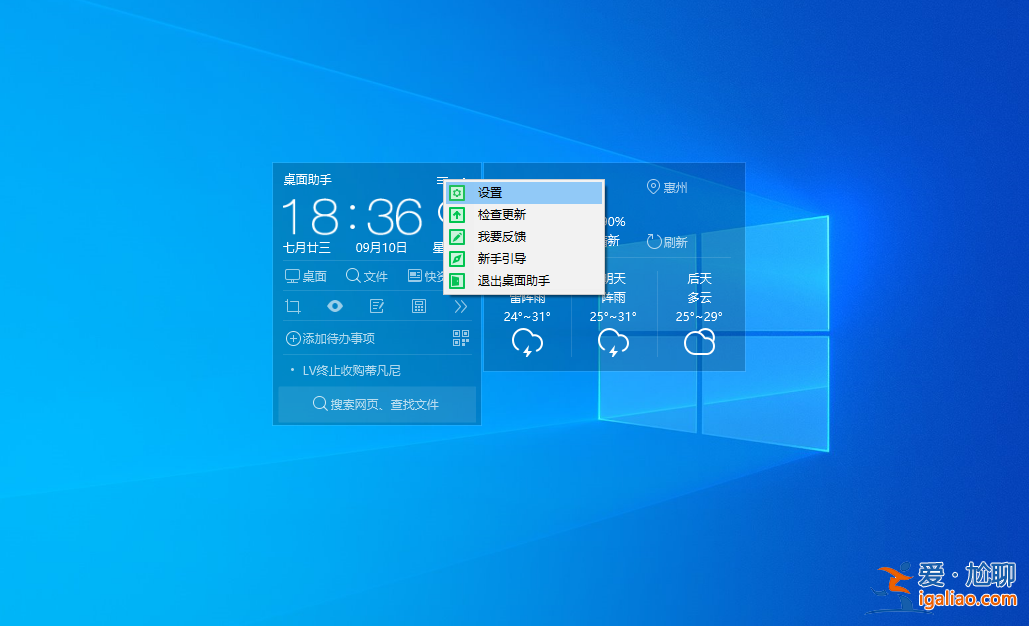Click the QR code icon near 添加待办事项
1029x626 pixels.
pos(460,337)
